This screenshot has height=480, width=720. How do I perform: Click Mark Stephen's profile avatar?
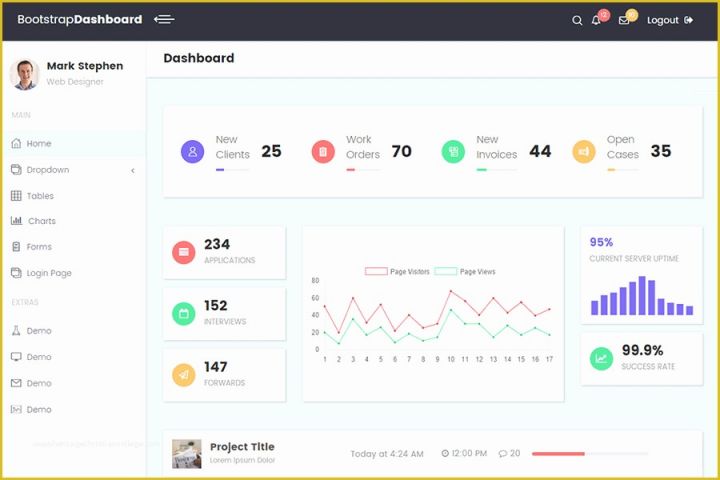pyautogui.click(x=24, y=74)
